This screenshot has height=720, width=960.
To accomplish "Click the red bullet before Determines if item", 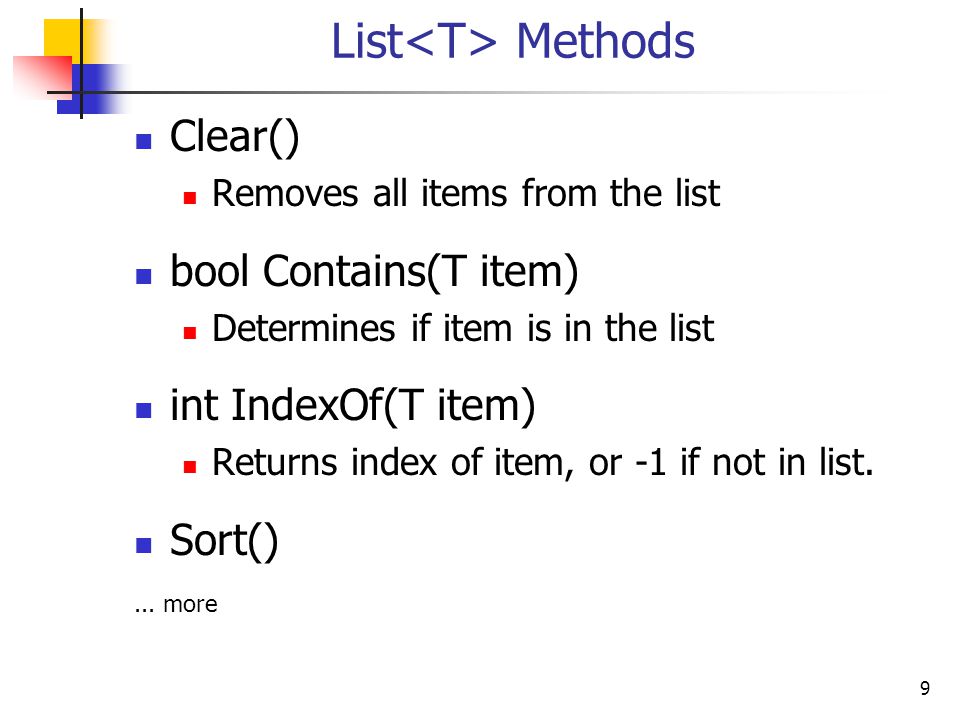I will (190, 333).
